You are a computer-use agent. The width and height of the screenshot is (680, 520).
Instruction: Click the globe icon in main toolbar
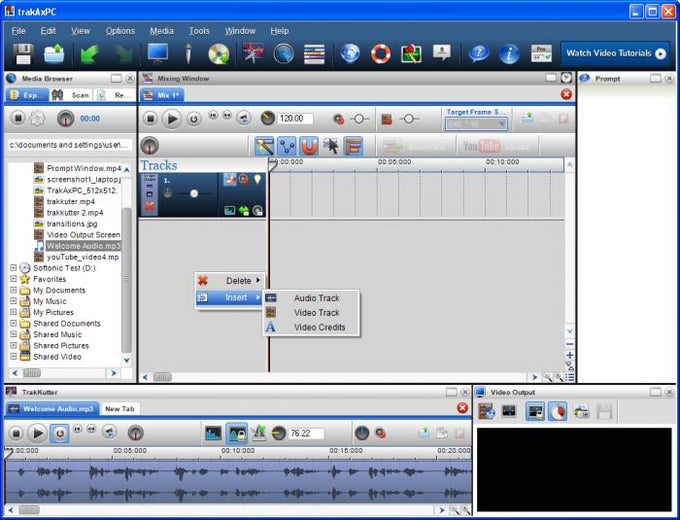pos(350,54)
